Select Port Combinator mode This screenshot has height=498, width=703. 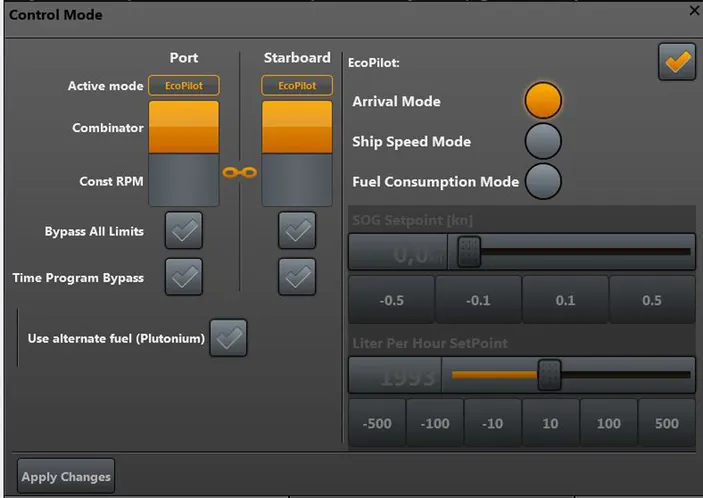(184, 127)
